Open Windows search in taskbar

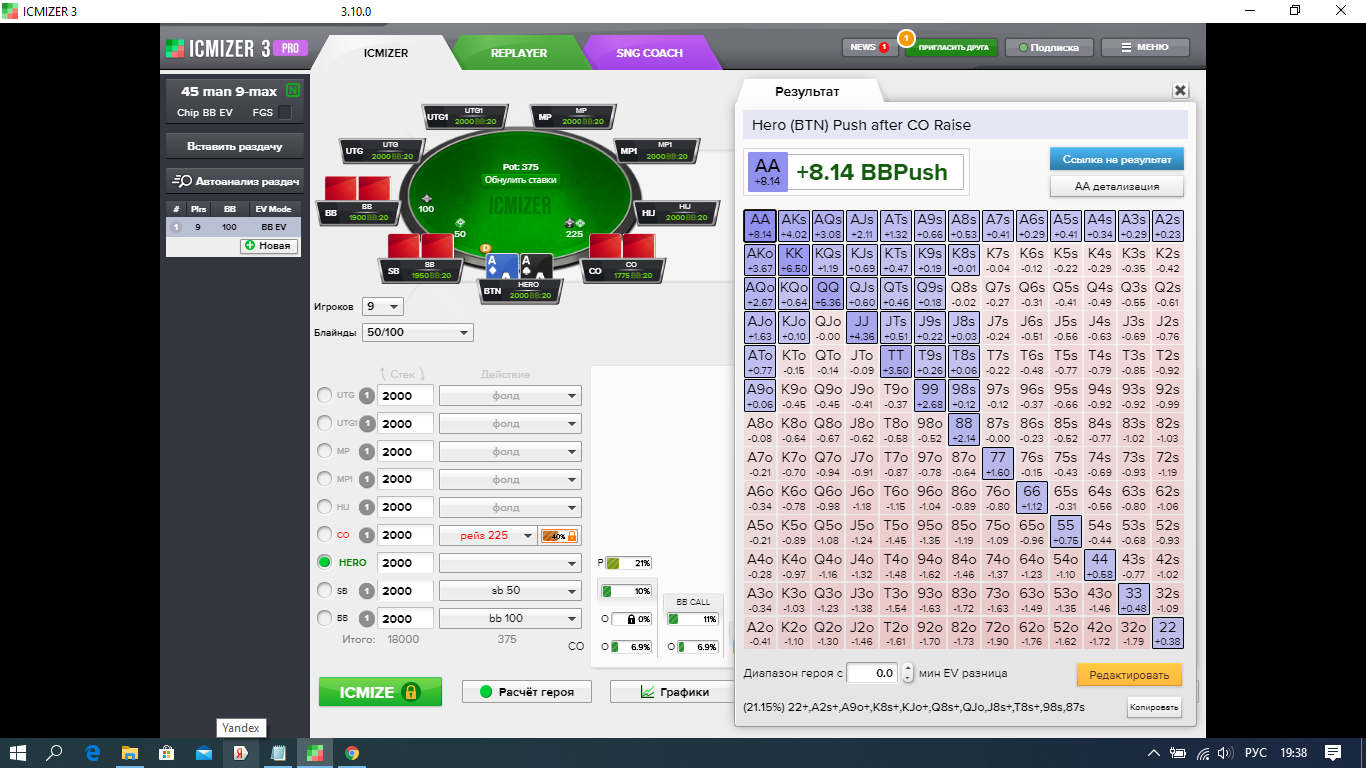point(55,752)
